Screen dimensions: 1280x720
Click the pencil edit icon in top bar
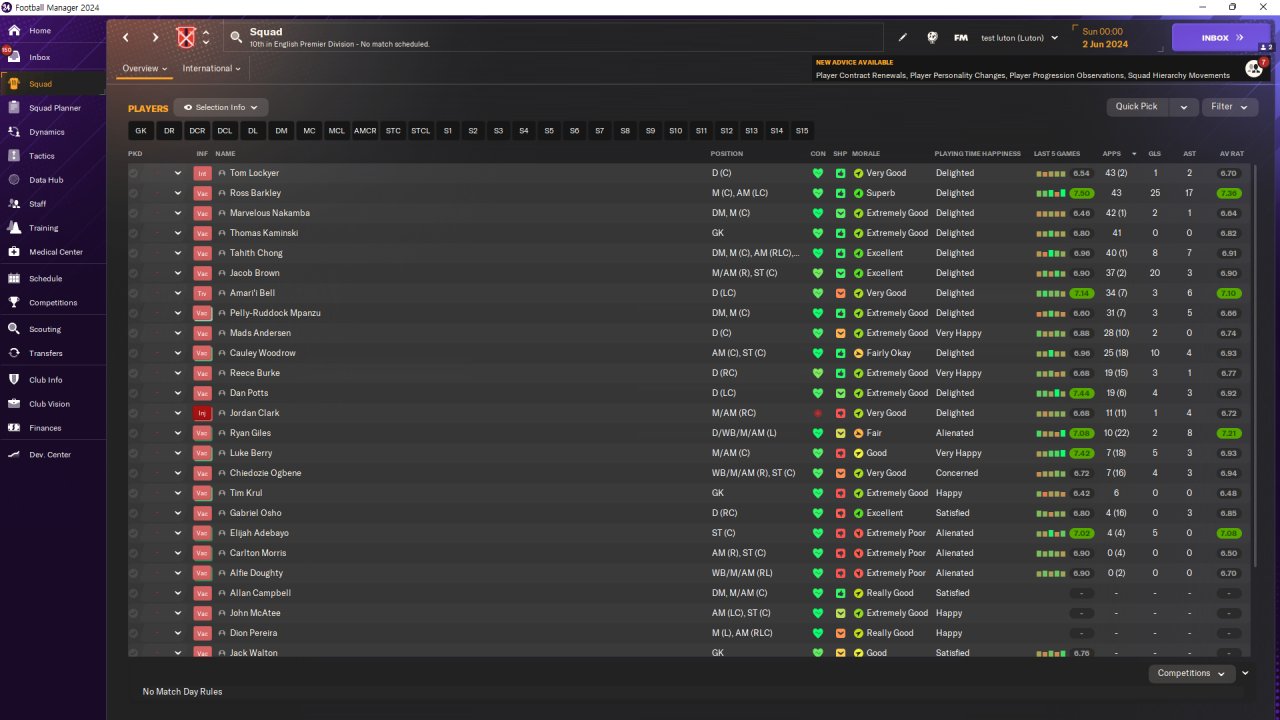pos(903,38)
